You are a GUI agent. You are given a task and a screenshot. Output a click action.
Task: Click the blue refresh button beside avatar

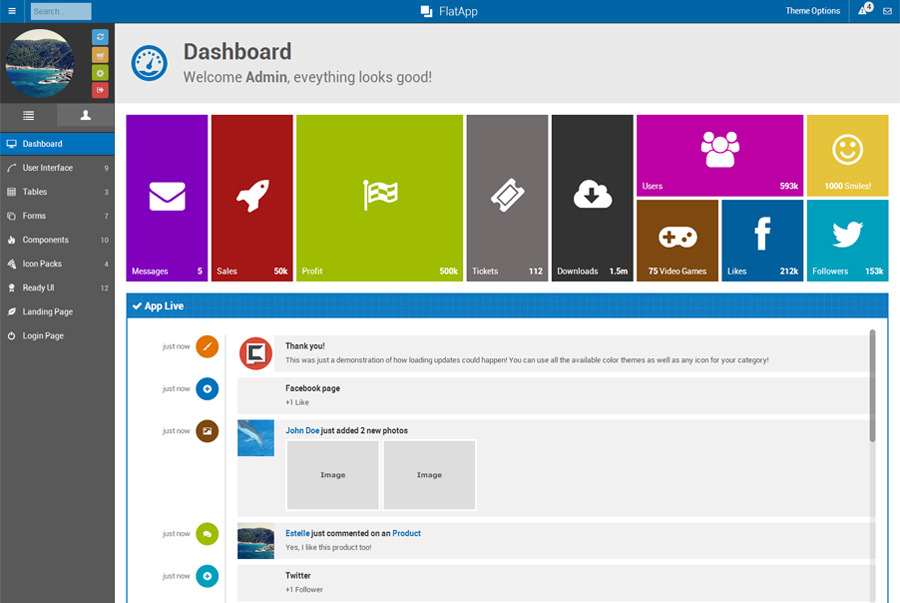[100, 37]
